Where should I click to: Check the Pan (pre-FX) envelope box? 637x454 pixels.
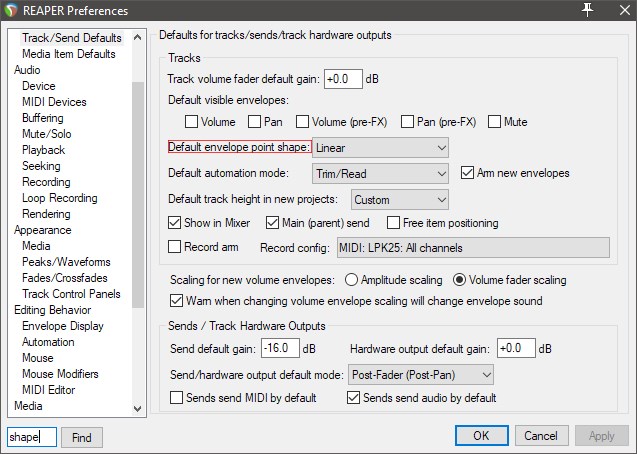pyautogui.click(x=407, y=122)
